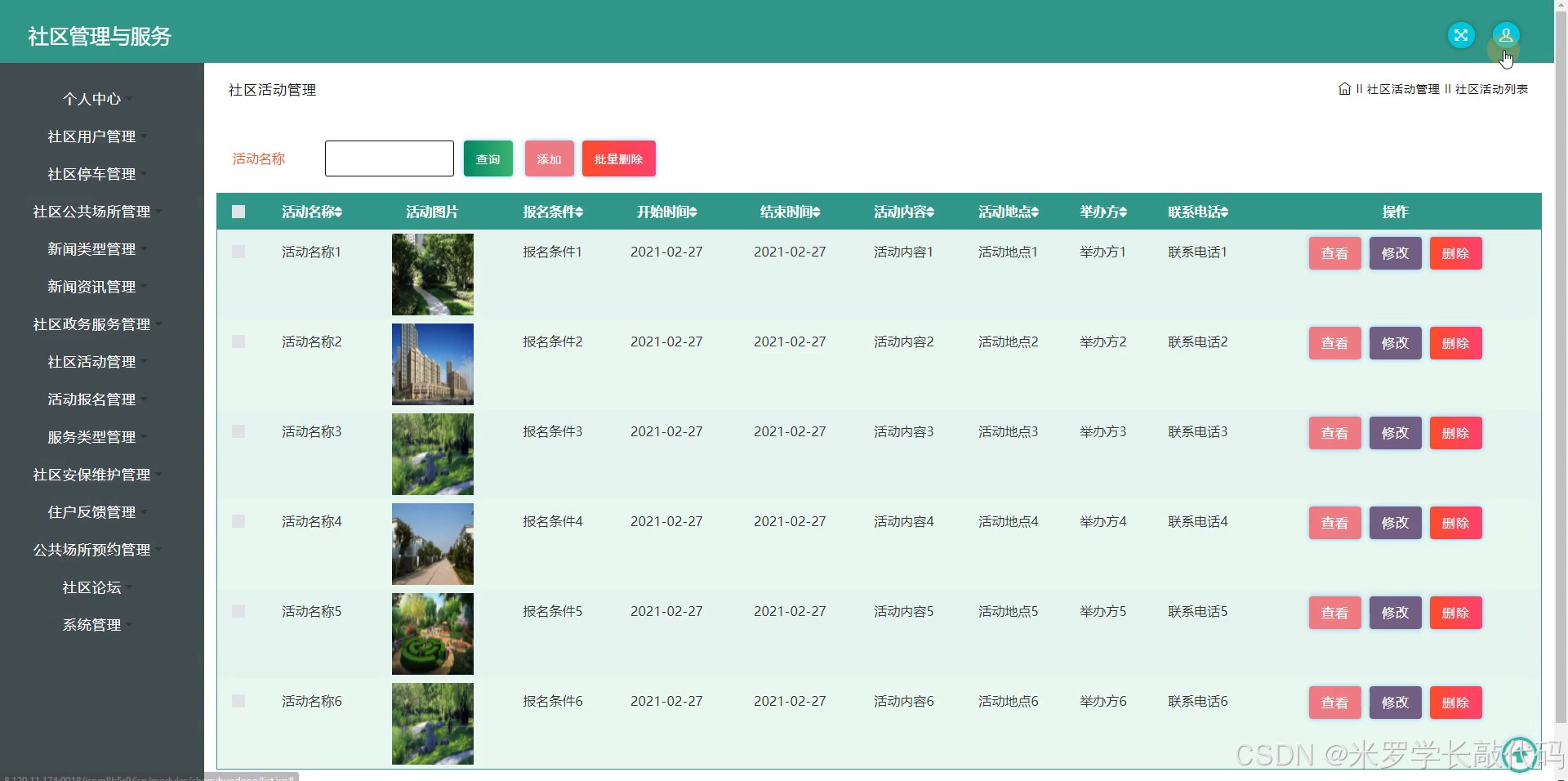Click the home breadcrumb icon
The height and width of the screenshot is (781, 1568).
point(1344,89)
